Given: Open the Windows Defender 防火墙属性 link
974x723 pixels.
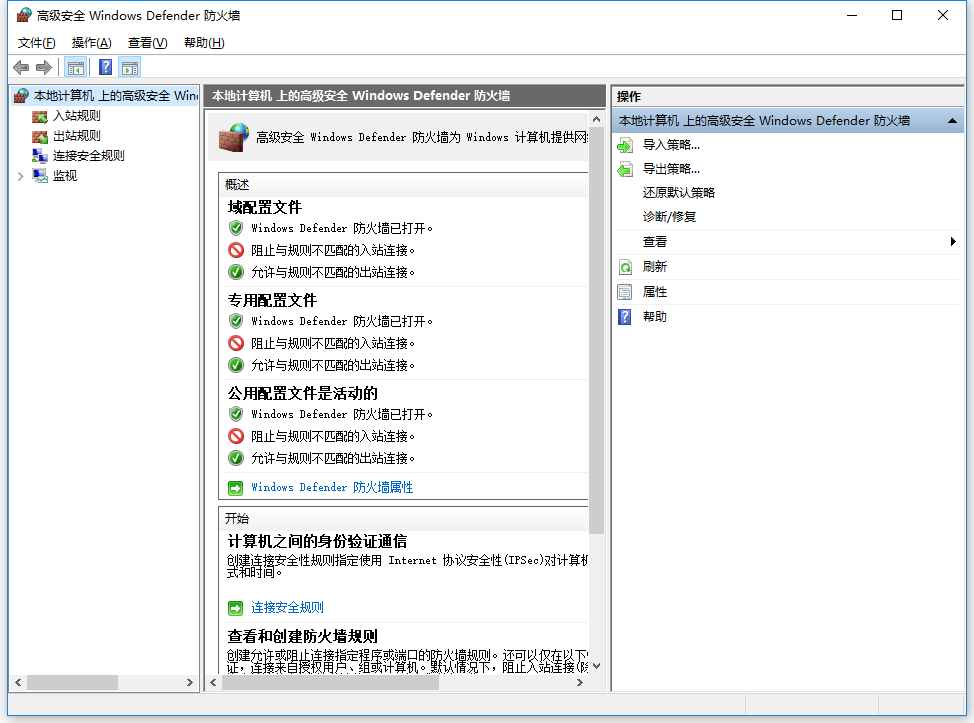Looking at the screenshot, I should pos(332,488).
